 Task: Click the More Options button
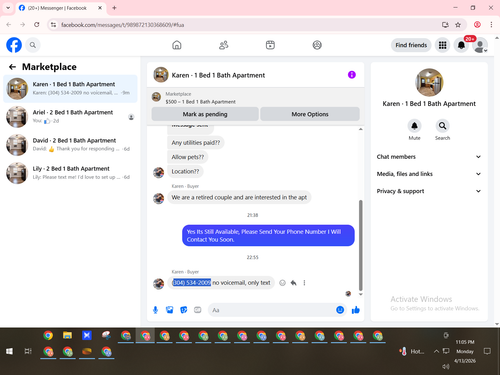(x=310, y=114)
